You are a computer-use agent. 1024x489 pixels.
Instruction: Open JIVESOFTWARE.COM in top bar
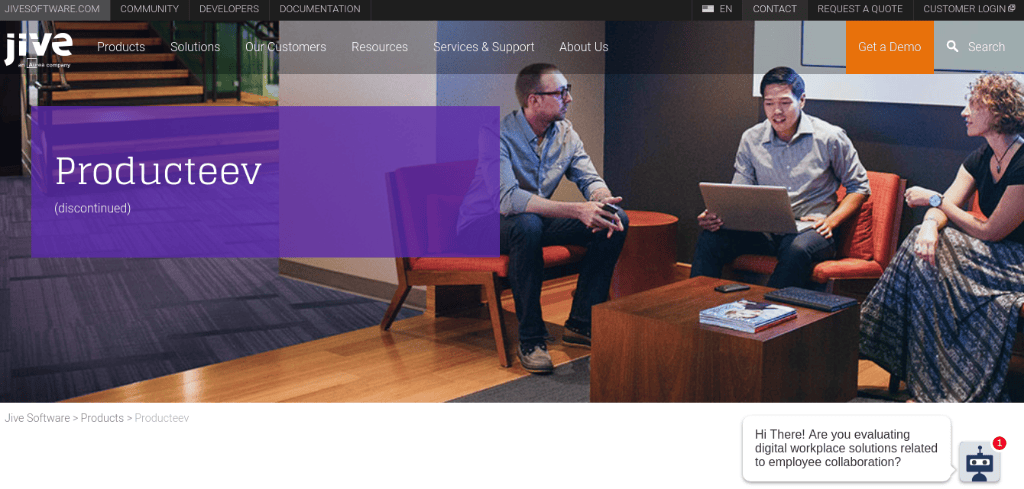52,9
